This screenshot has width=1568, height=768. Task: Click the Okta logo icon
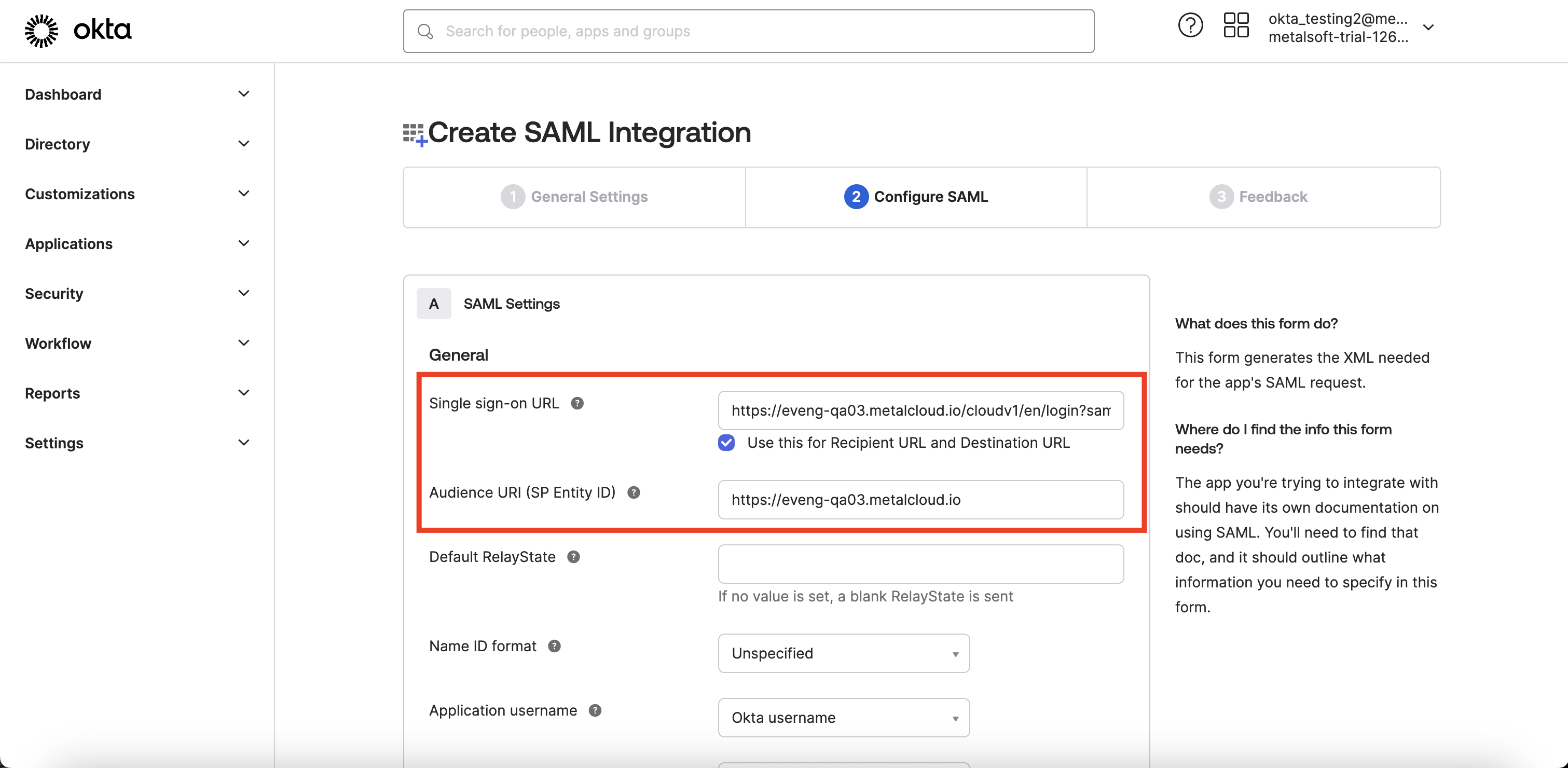[41, 31]
